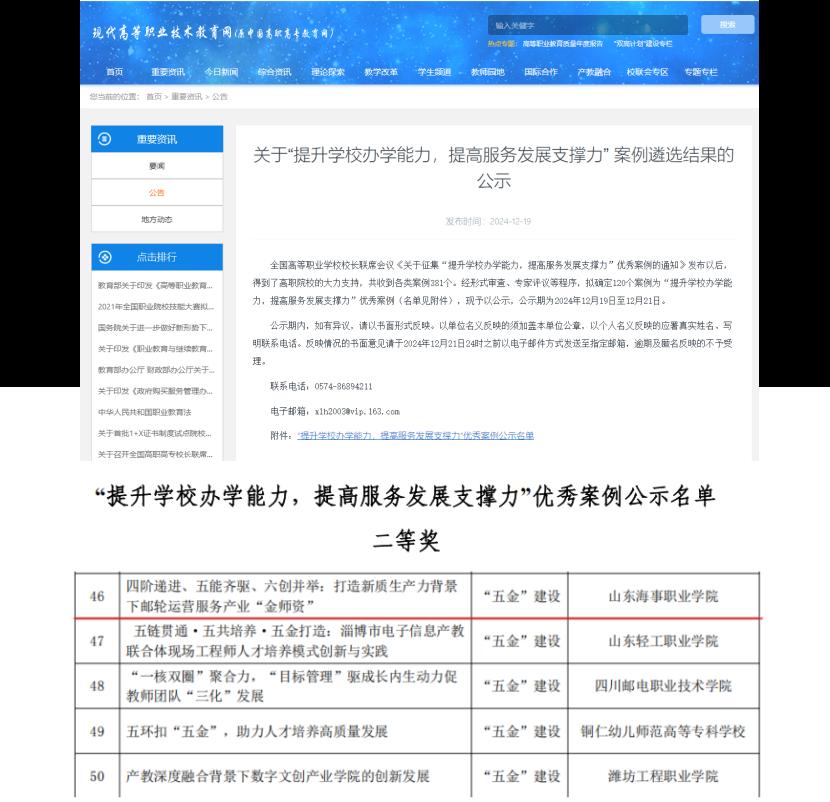Open 产教融合 navigation item

coord(594,72)
